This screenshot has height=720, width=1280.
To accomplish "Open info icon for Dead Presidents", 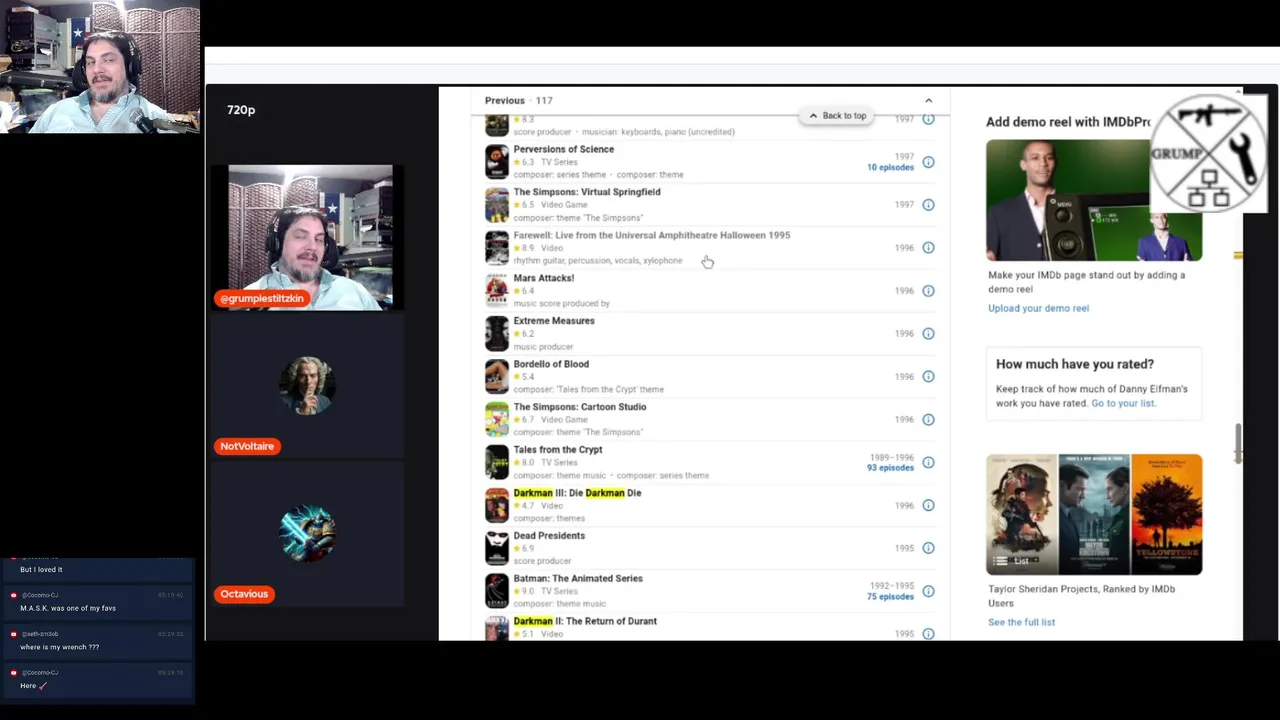I will click(928, 548).
